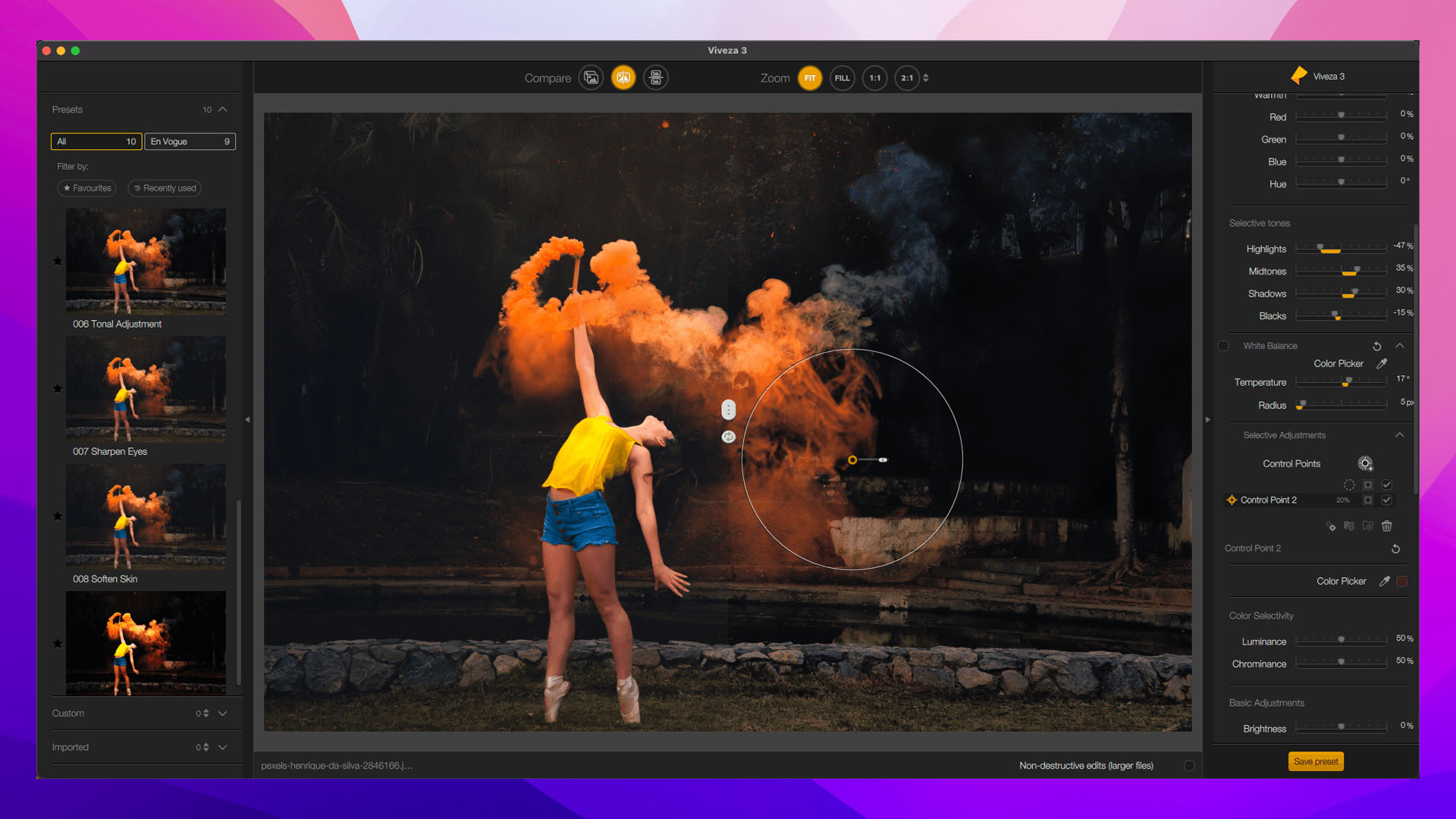Viewport: 1456px width, 819px height.
Task: Delete control point with trash icon
Action: click(x=1387, y=526)
